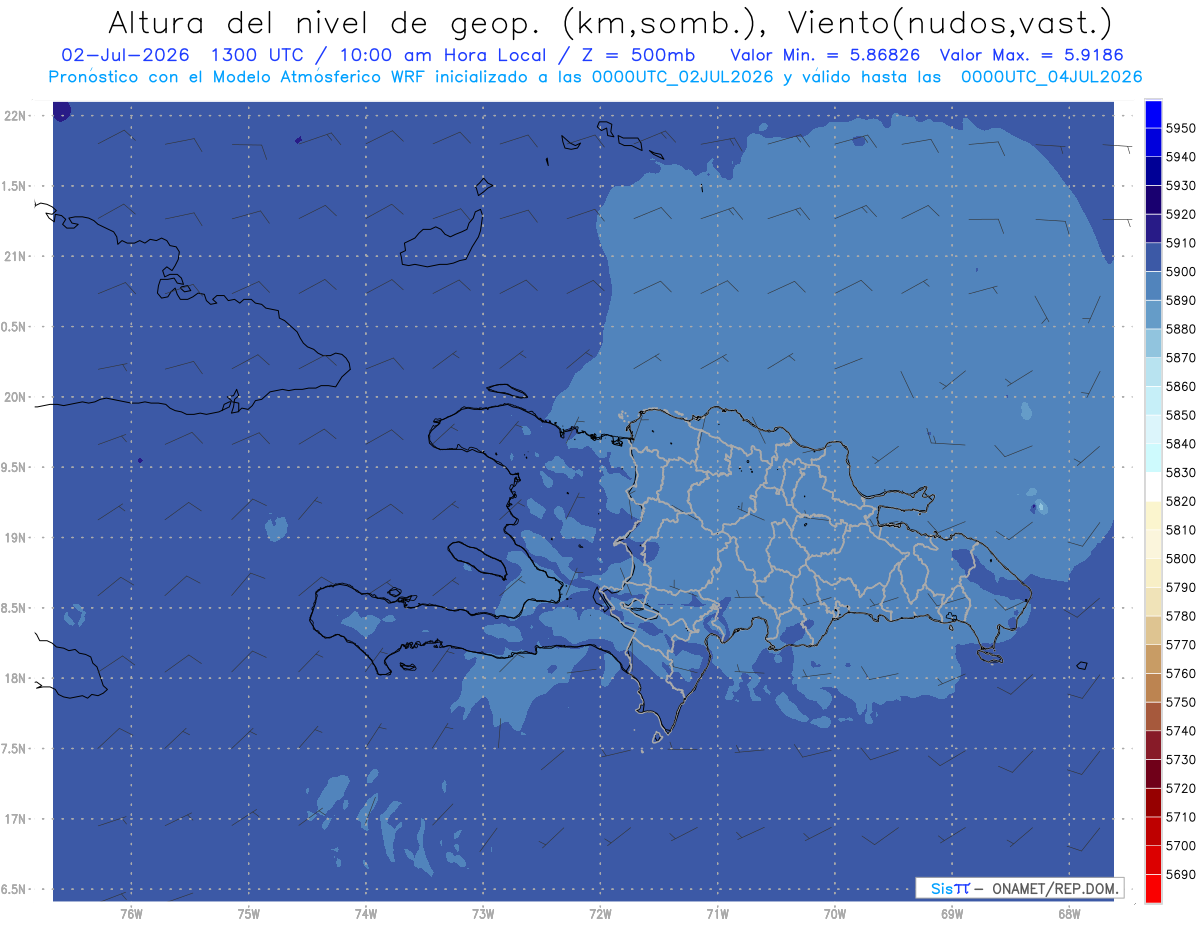Click the '73W' longitude axis label
The width and height of the screenshot is (1200, 927).
point(483,914)
